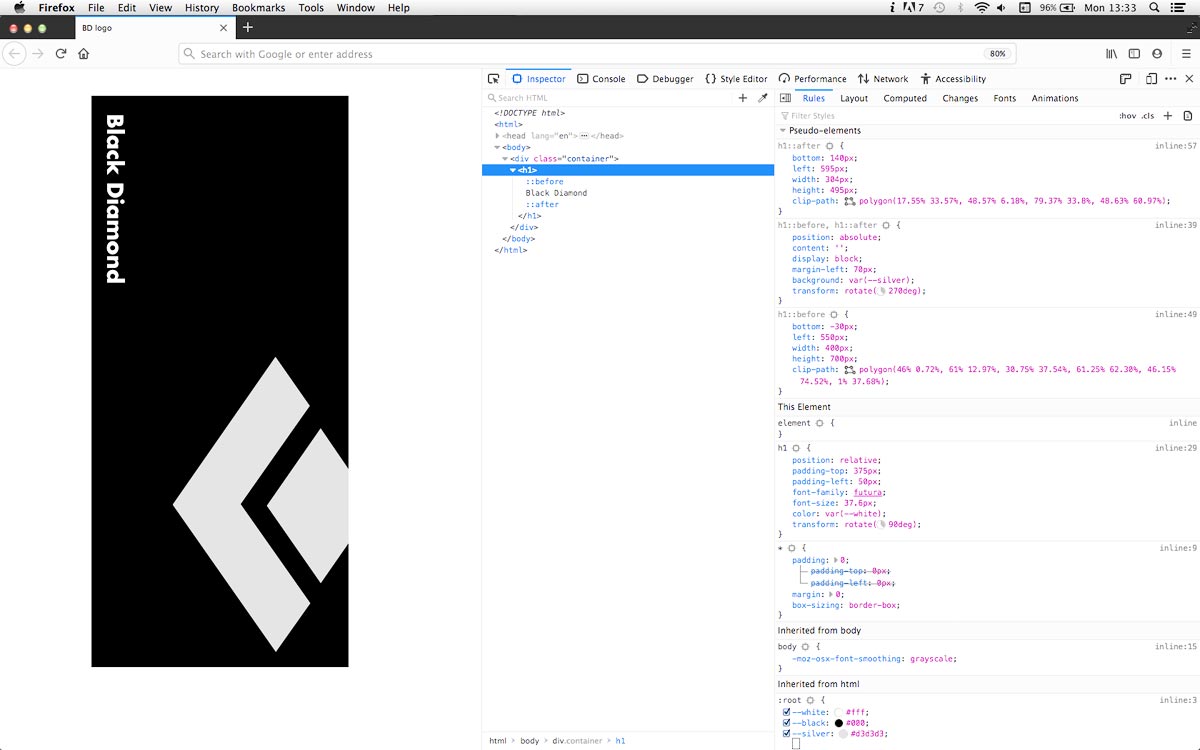
Task: Add a new rule with the plus icon
Action: pos(1167,116)
